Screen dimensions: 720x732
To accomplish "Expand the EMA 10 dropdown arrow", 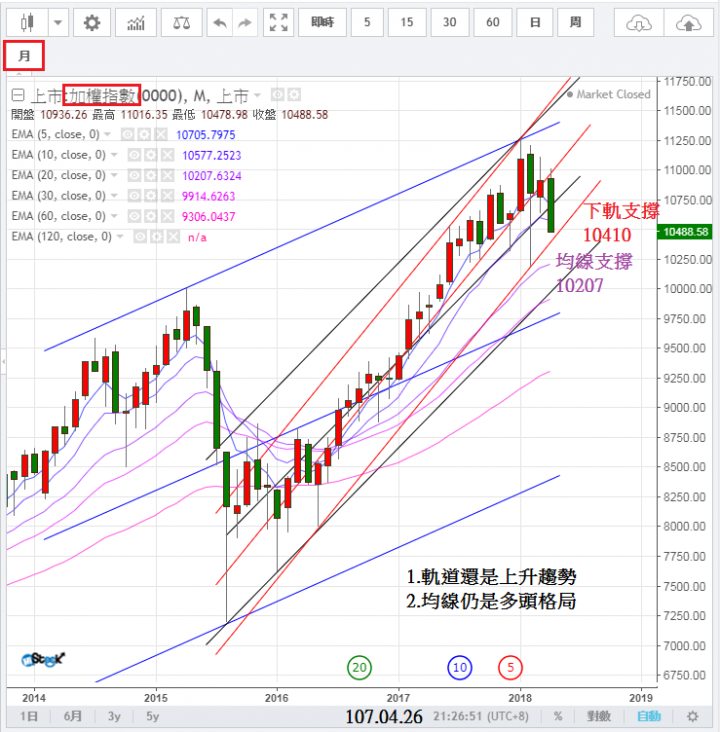I will 114,155.
